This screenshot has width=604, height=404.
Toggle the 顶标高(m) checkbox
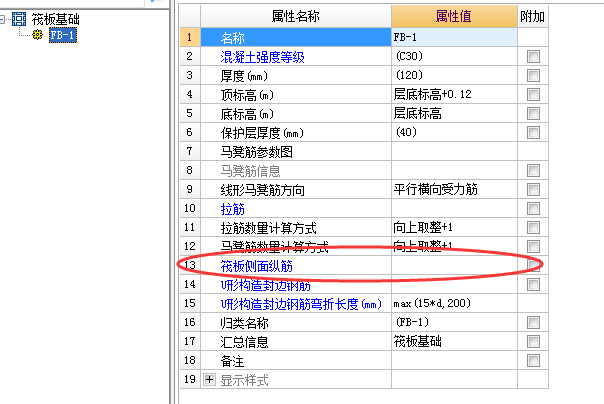point(533,94)
